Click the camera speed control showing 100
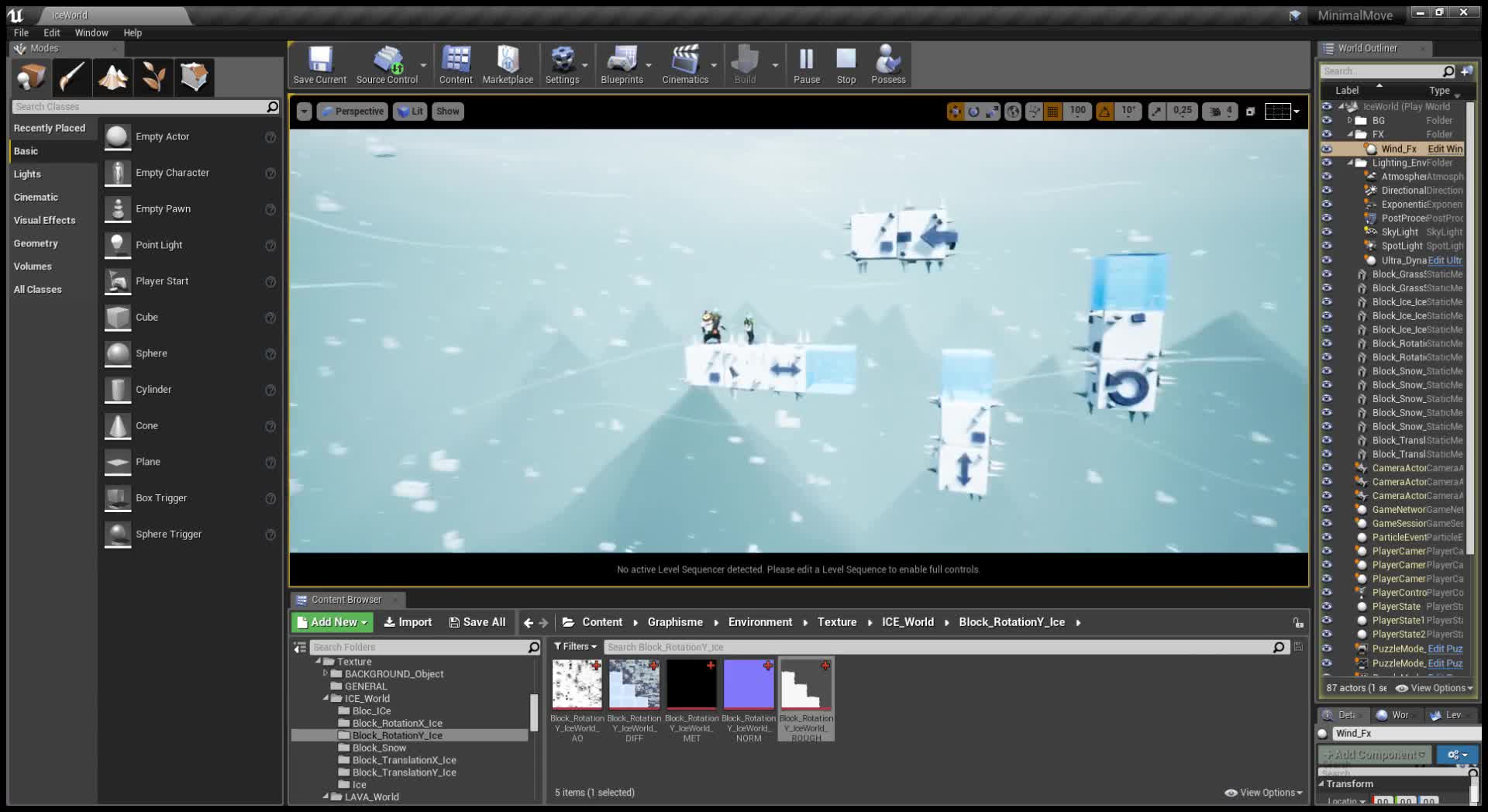1488x812 pixels. tap(1076, 111)
